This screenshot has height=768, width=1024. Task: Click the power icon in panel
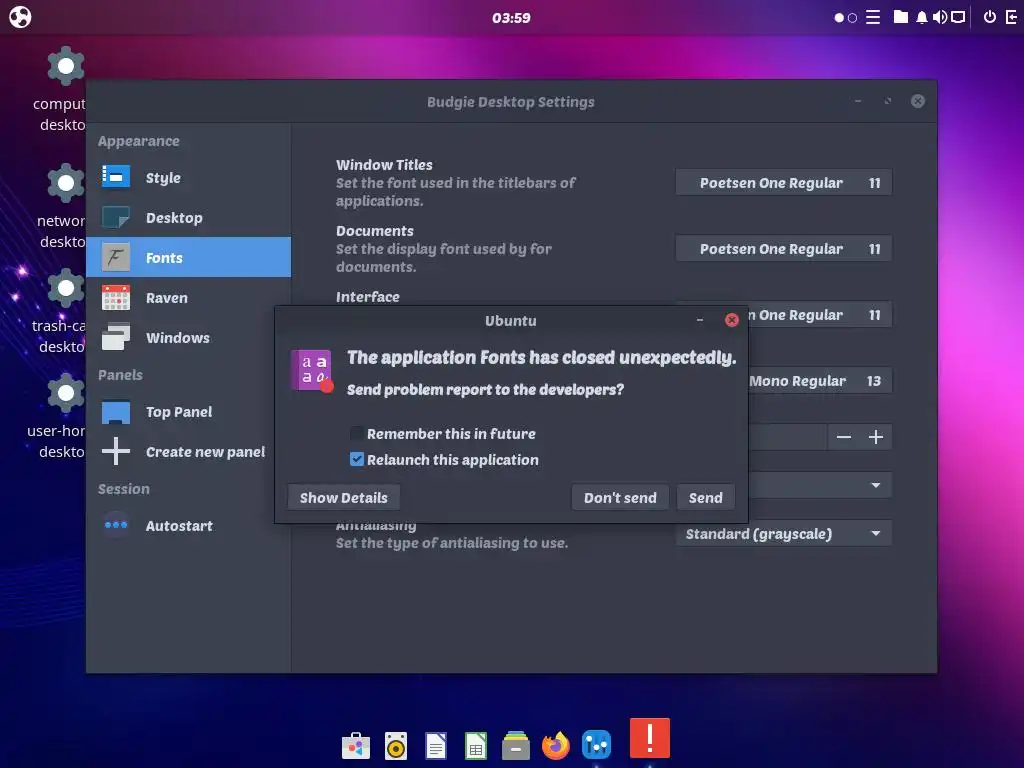coord(990,17)
